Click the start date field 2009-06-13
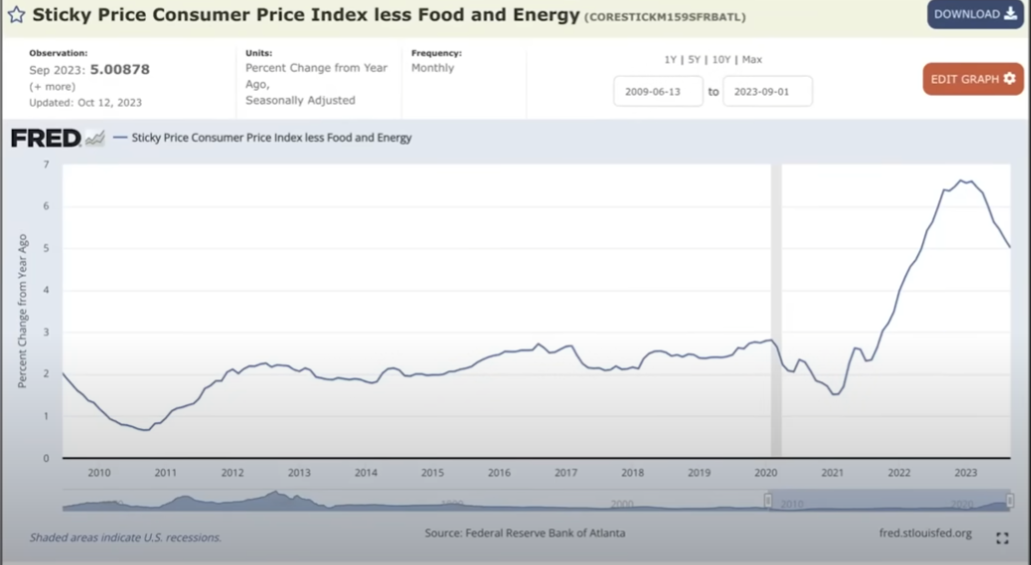This screenshot has height=565, width=1031. [x=658, y=91]
